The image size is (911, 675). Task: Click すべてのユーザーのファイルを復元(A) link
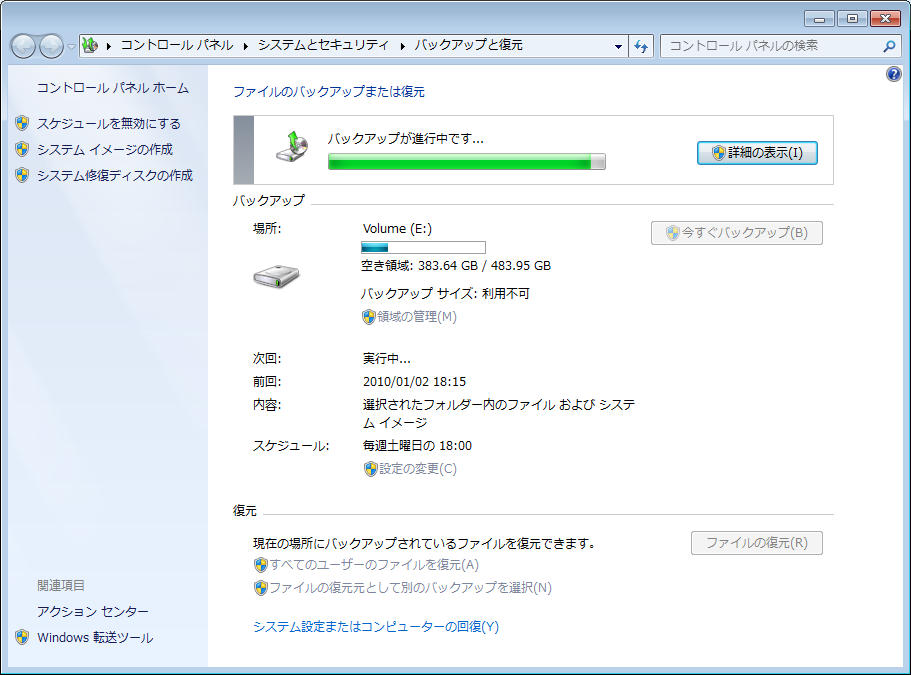(374, 565)
